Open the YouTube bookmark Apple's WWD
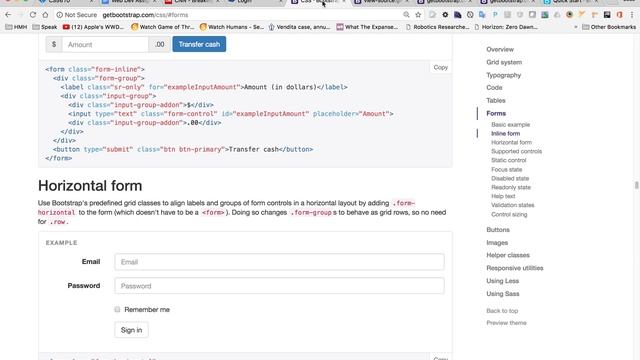This screenshot has width=640, height=360. 93,27
